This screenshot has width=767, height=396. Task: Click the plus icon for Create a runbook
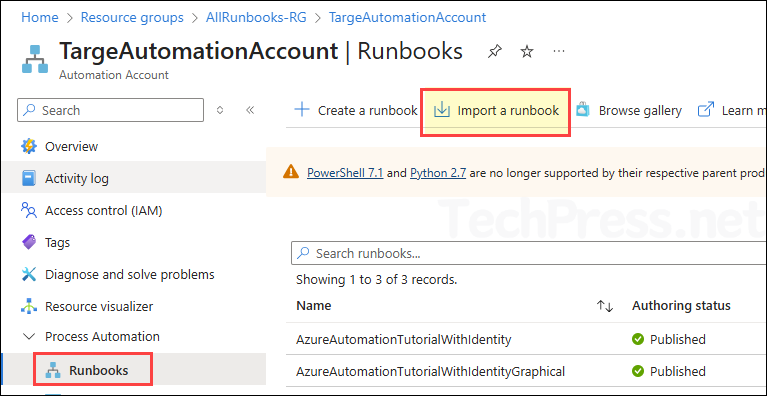point(302,110)
